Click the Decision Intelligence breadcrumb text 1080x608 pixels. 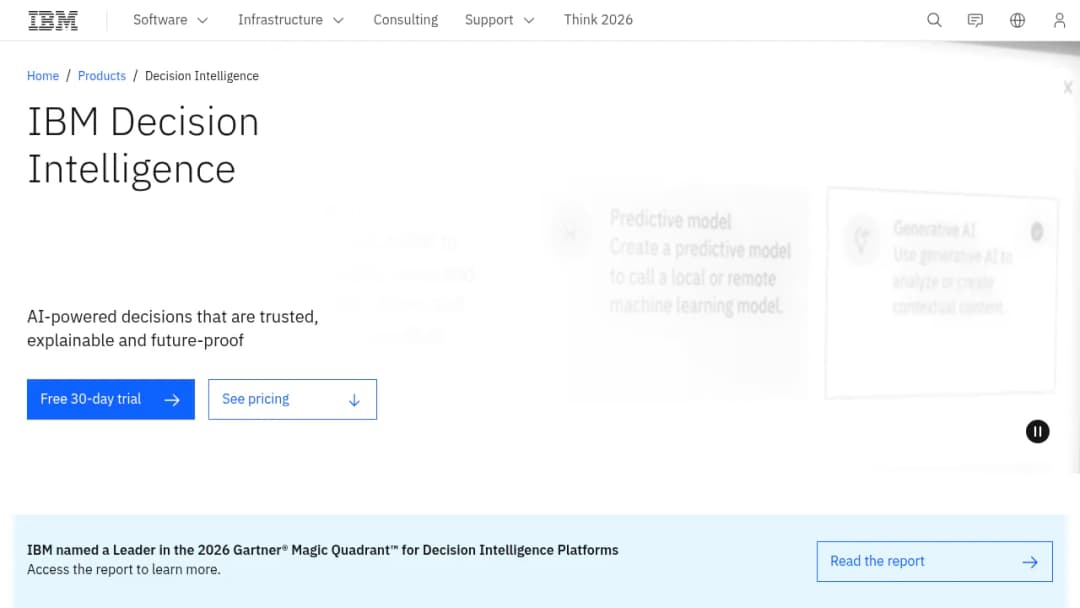[x=202, y=76]
